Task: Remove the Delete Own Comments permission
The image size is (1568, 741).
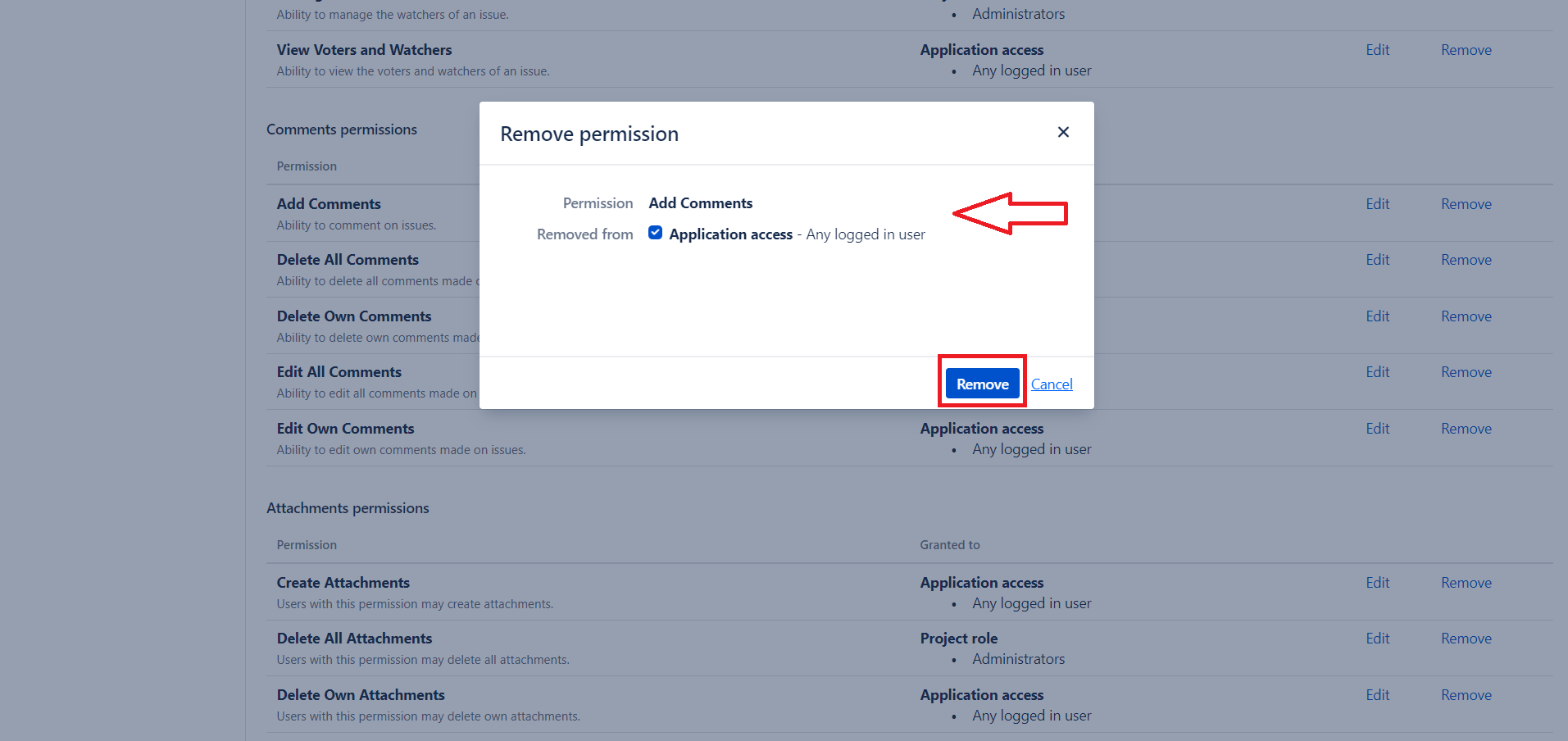Action: pyautogui.click(x=1466, y=316)
